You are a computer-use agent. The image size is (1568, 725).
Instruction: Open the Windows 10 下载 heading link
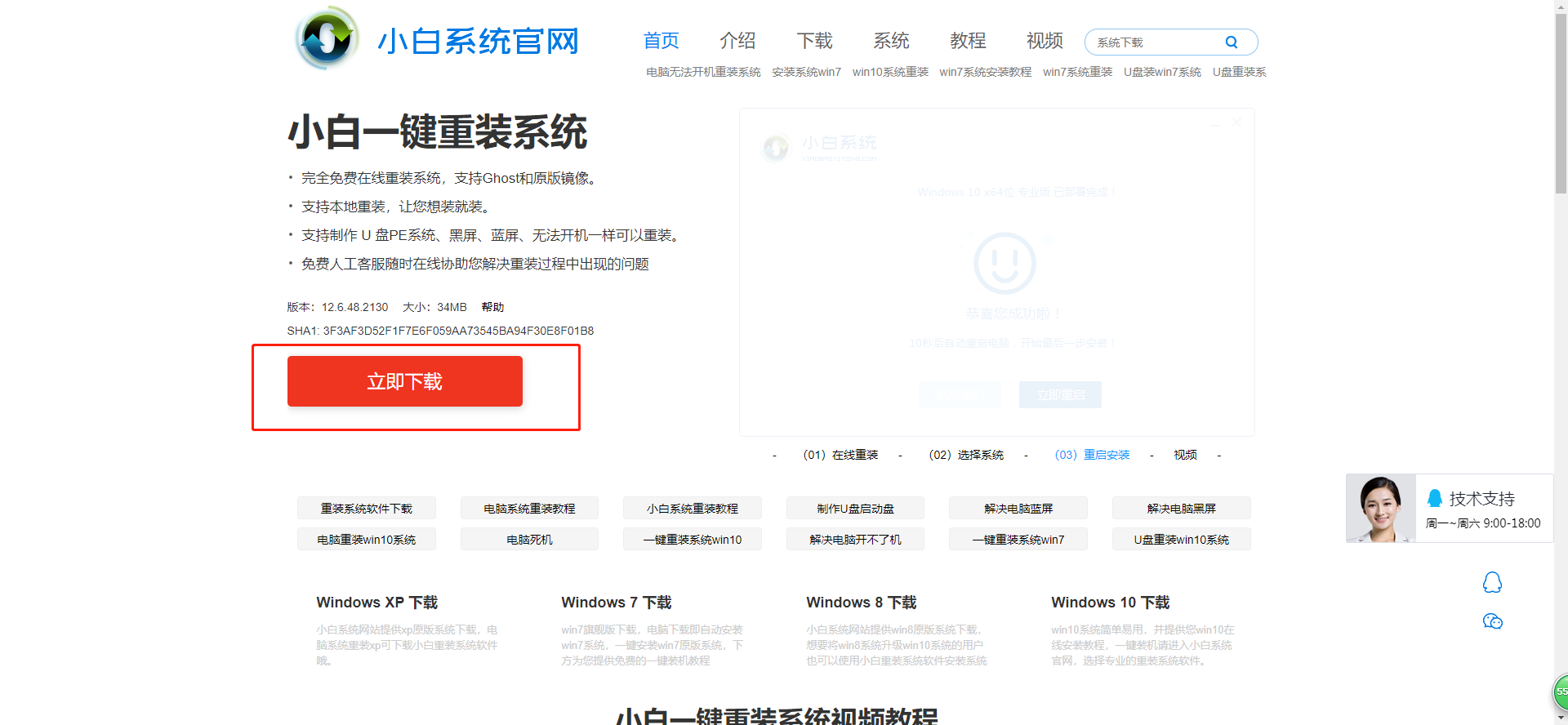coord(1111,603)
